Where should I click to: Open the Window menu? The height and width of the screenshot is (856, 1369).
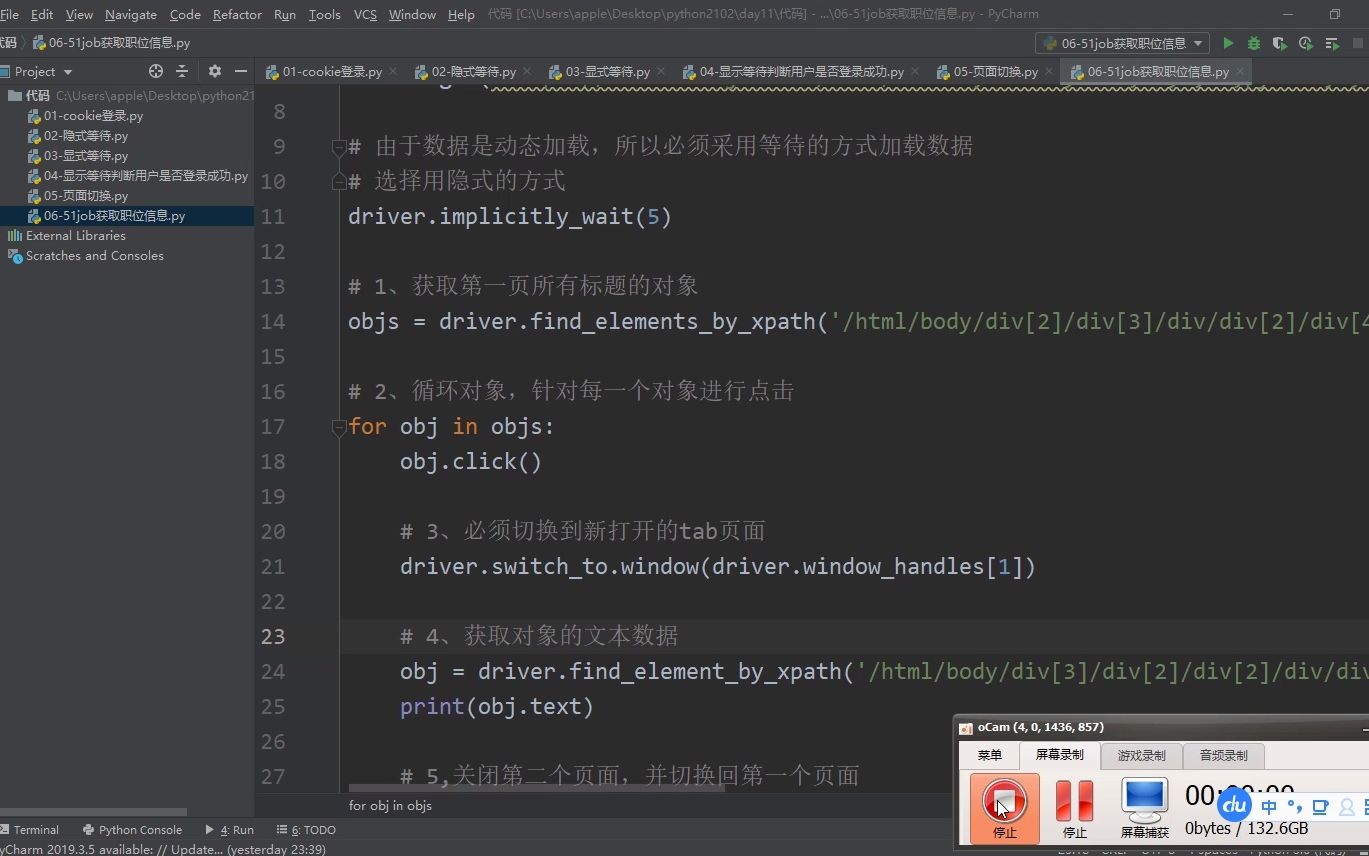pos(412,14)
